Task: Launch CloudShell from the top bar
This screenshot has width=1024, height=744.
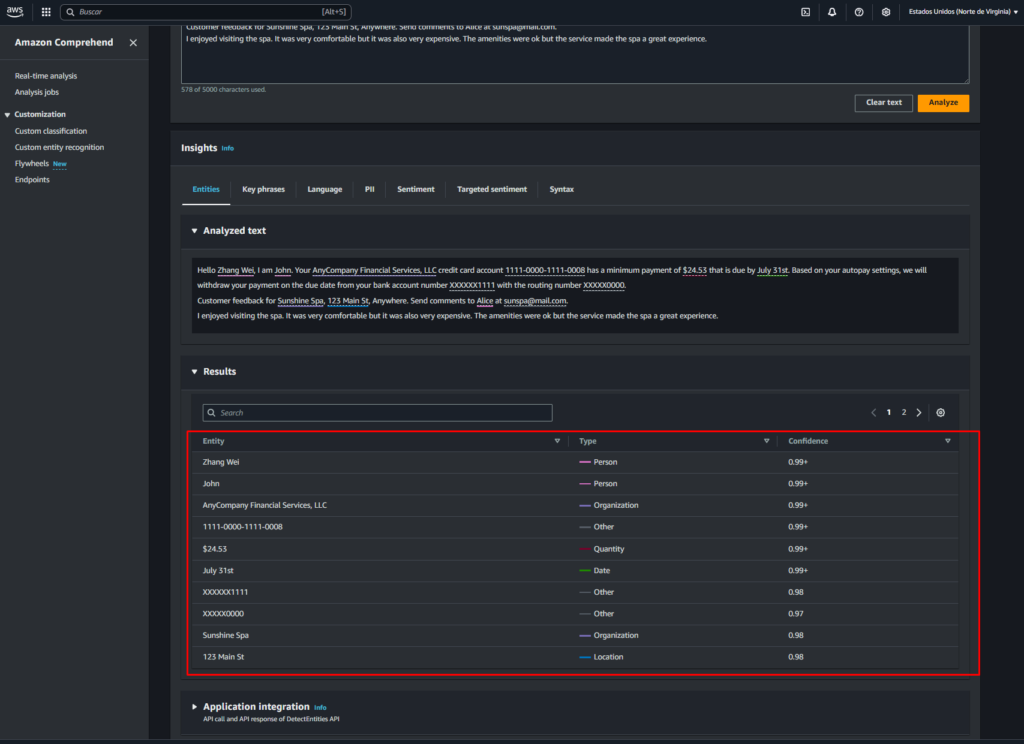Action: [806, 12]
